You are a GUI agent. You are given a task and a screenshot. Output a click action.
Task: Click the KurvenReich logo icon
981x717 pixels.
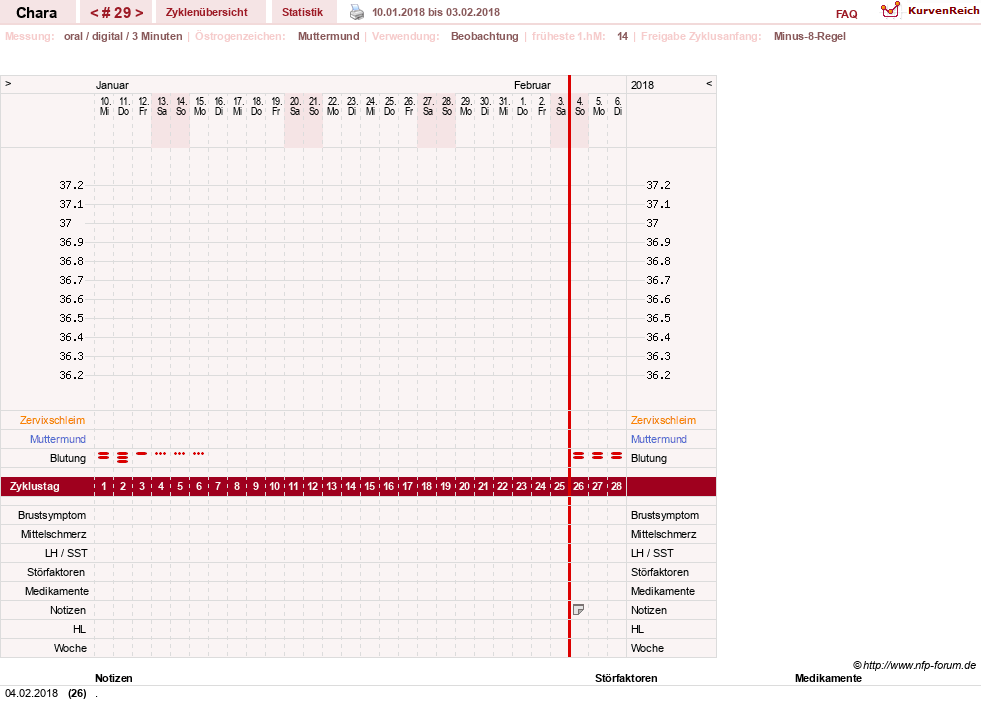(x=890, y=11)
